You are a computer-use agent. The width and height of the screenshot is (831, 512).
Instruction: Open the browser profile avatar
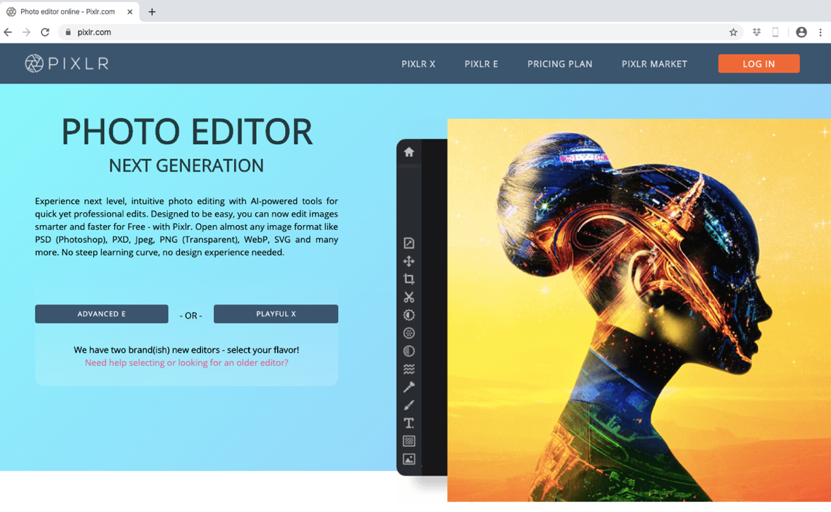tap(801, 32)
